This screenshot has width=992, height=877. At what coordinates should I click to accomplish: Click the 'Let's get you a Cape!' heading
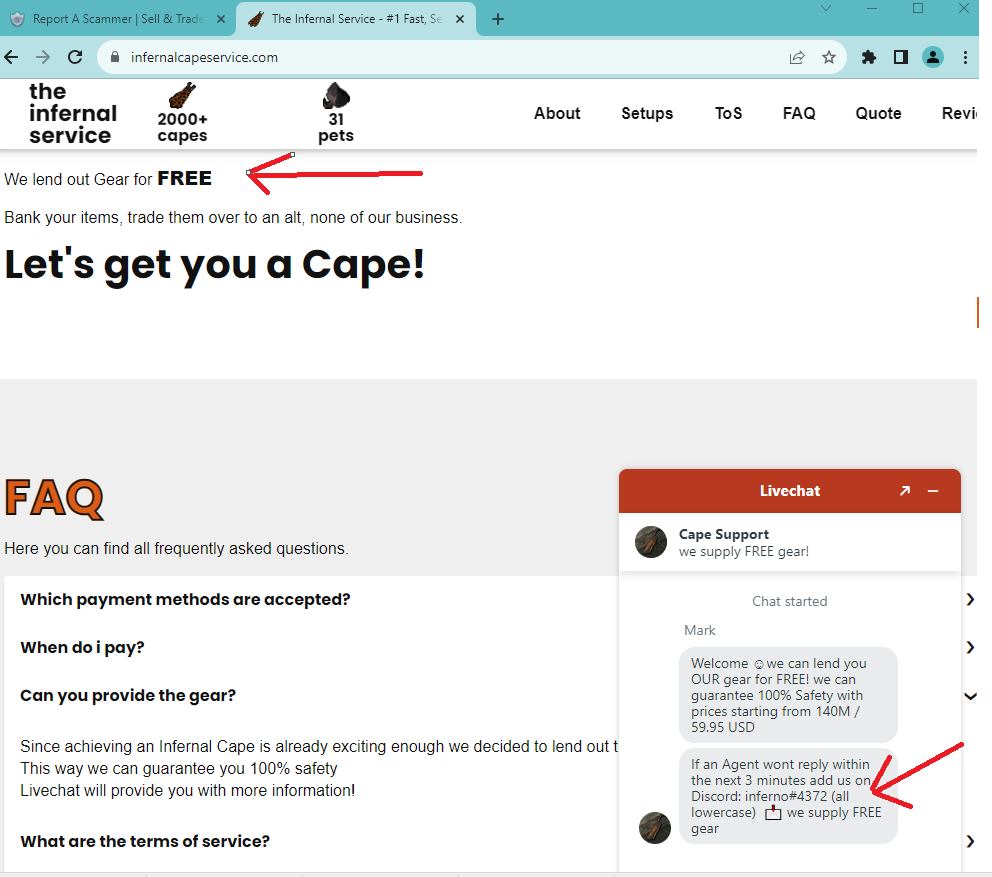coord(214,264)
